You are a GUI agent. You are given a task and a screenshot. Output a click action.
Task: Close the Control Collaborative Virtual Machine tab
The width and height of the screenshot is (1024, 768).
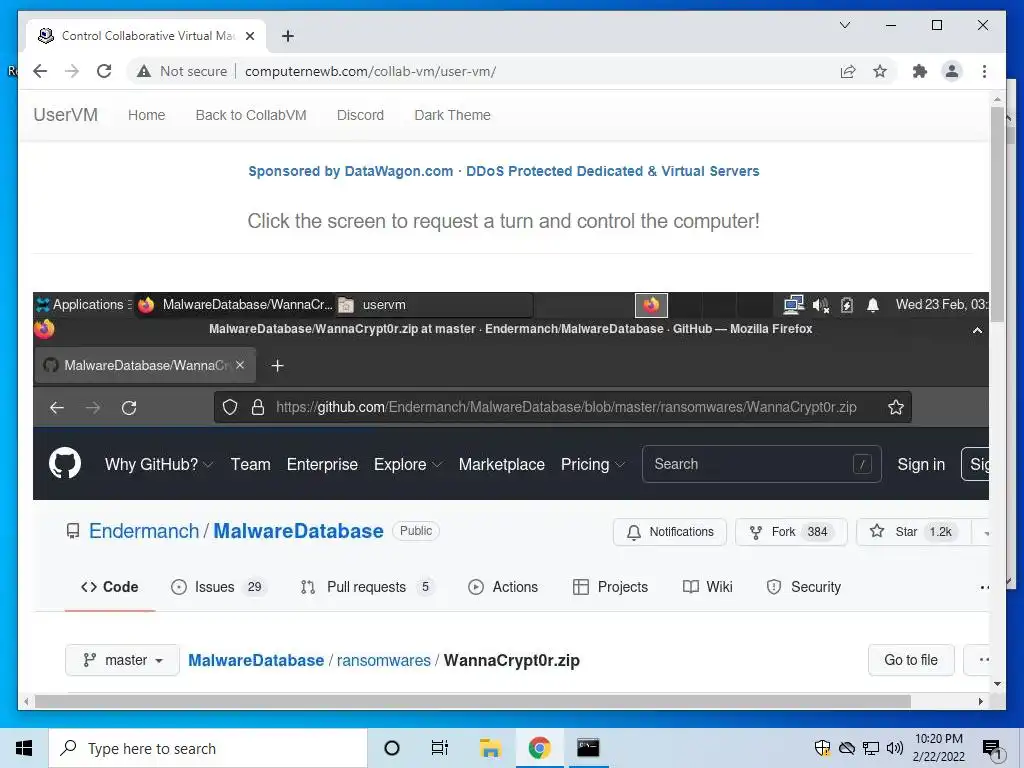click(249, 36)
